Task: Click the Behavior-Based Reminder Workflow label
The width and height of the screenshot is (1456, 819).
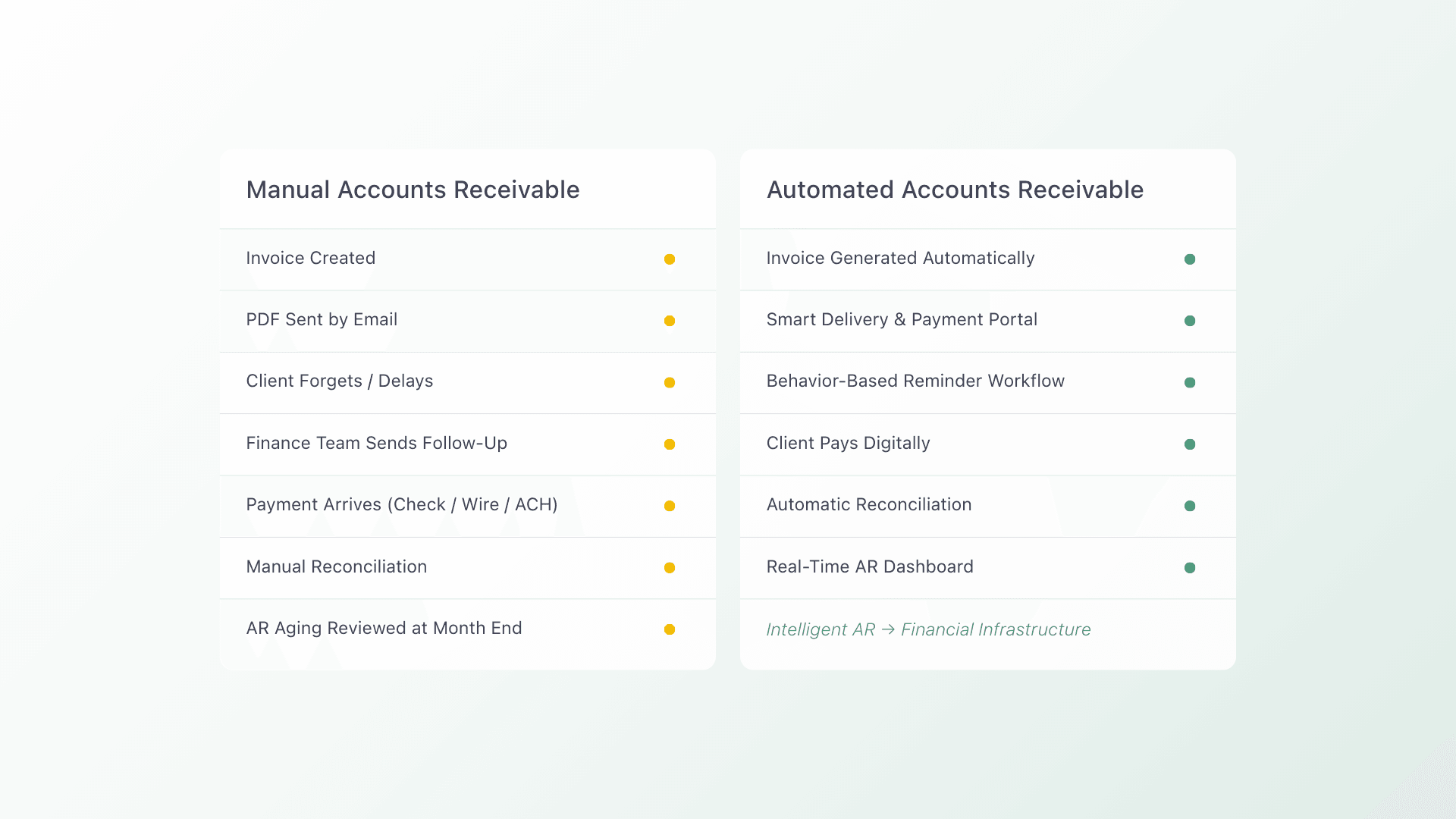Action: pos(915,381)
